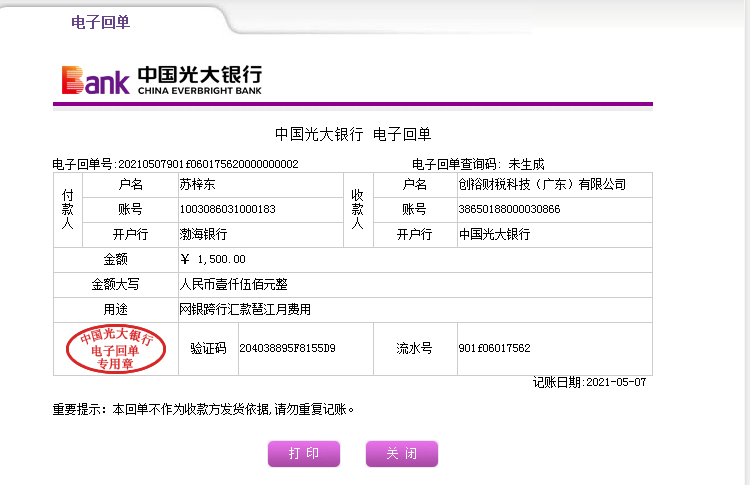Select payee account 38650188000030866
Screen dimensions: 750x485
(509, 209)
